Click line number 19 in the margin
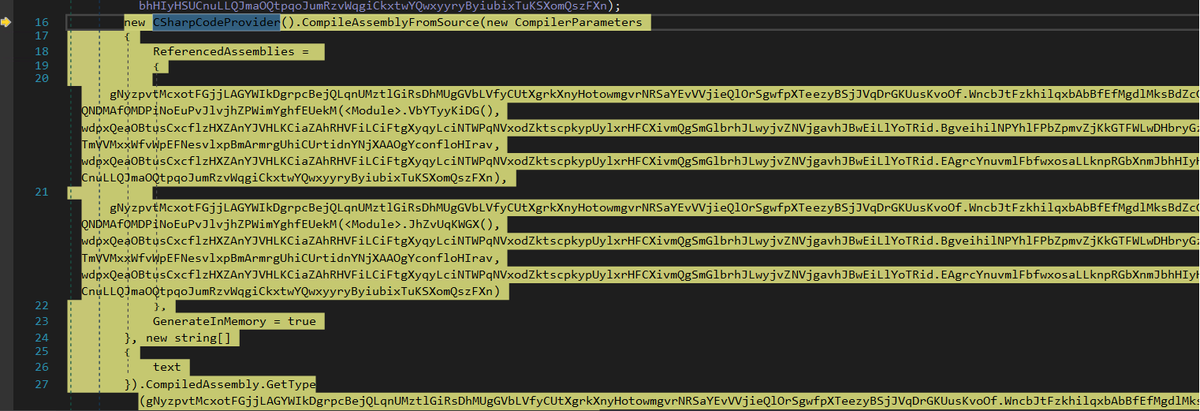The width and height of the screenshot is (1200, 411). click(41, 64)
